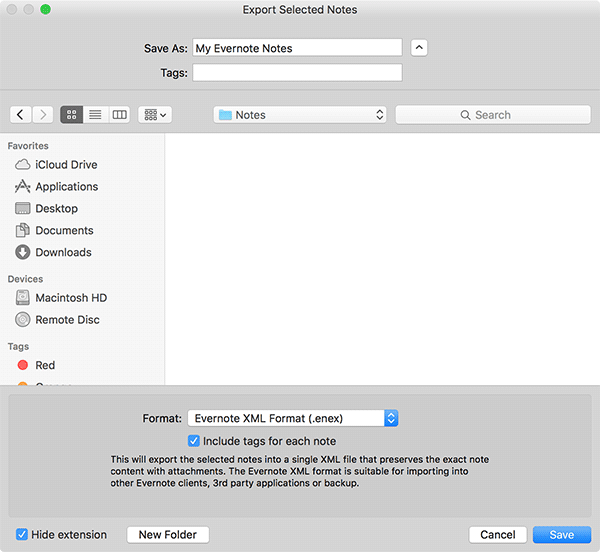
Task: Click the Cancel button
Action: [x=497, y=535]
